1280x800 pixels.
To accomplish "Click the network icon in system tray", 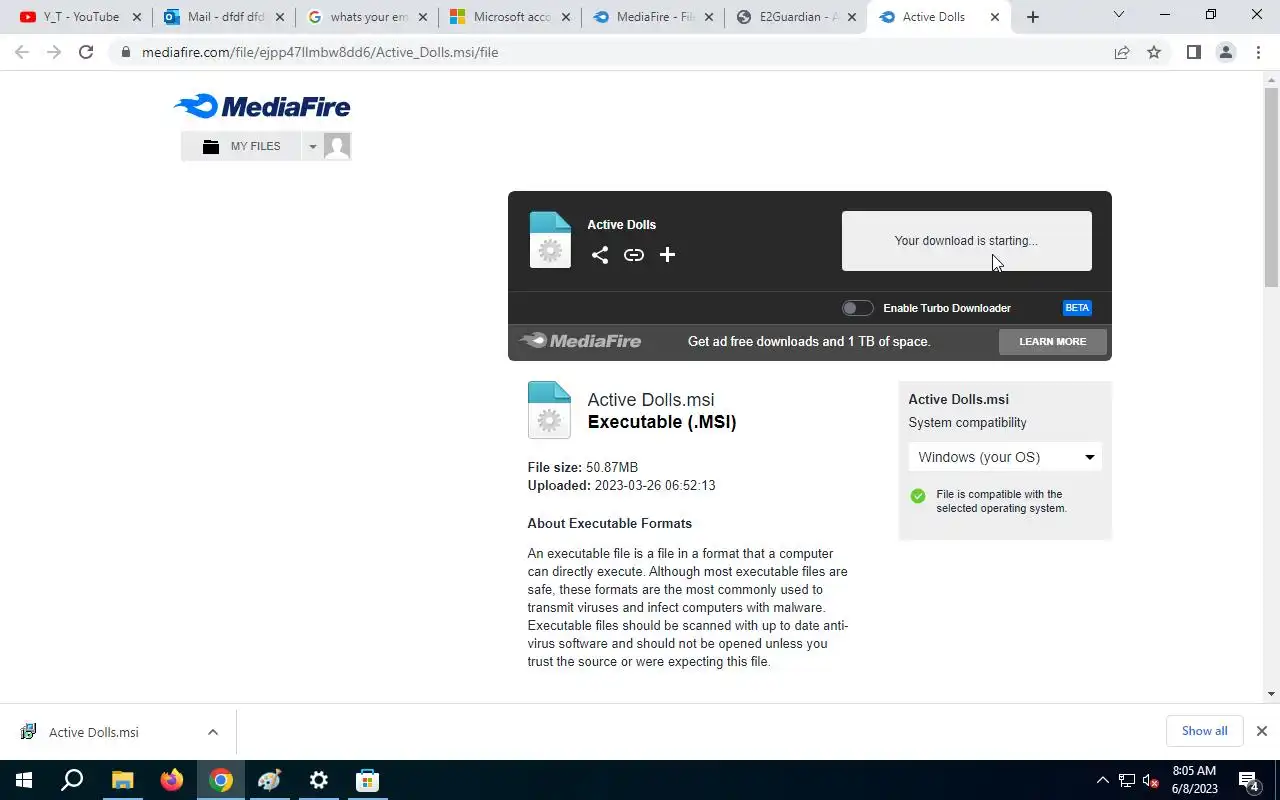I will coord(1127,780).
